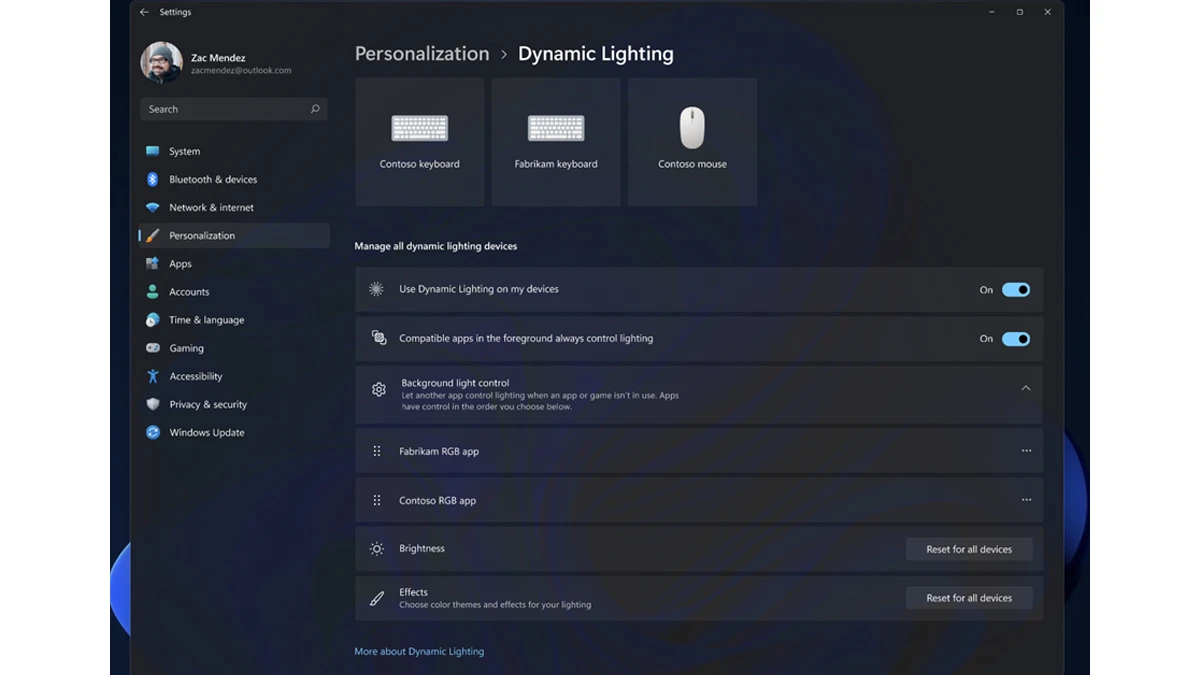Go to Time & language settings
Image resolution: width=1200 pixels, height=675 pixels.
coord(234,320)
